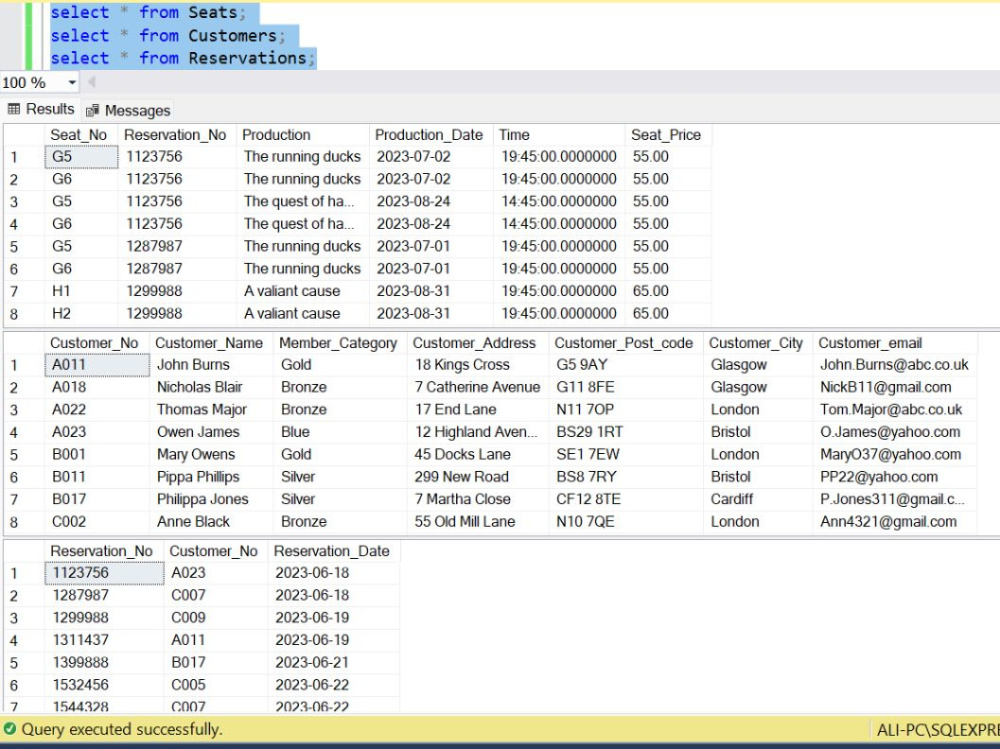The image size is (1000, 749).
Task: Click inside 'select * from Customers;' query line
Action: pos(168,35)
